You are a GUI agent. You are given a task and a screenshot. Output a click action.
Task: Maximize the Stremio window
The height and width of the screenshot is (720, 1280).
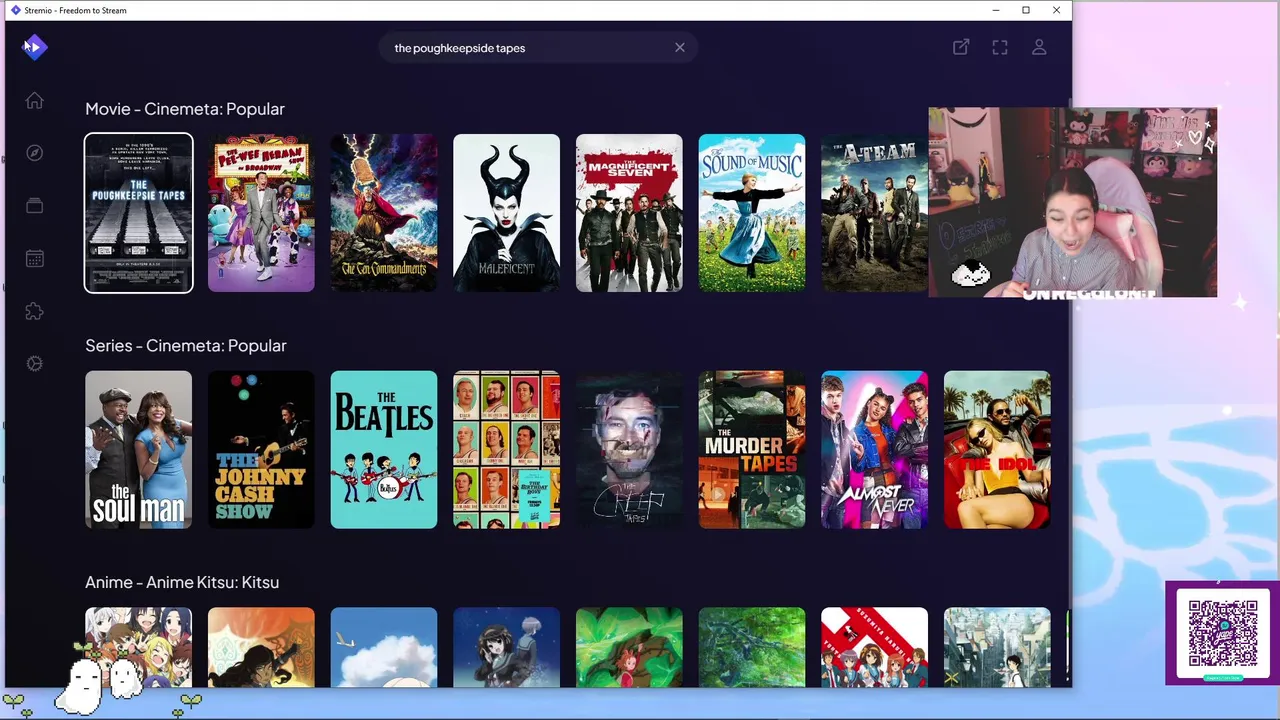(x=1026, y=10)
